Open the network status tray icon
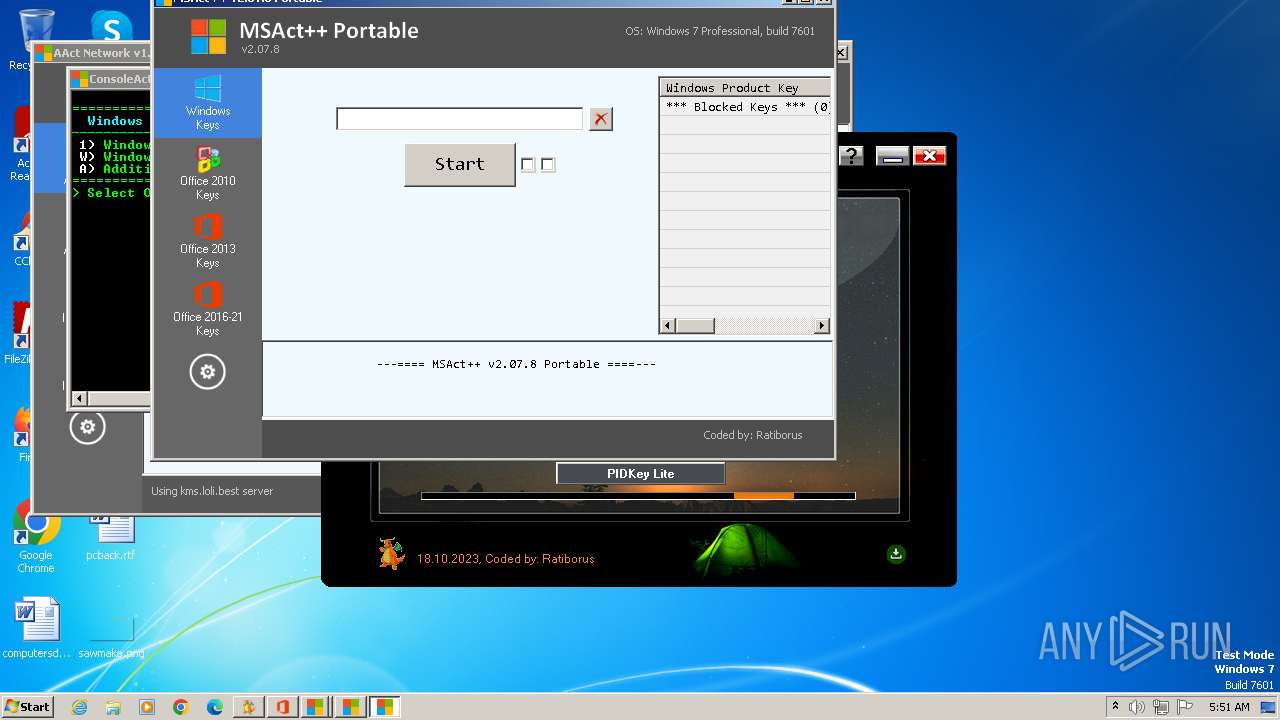1280x720 pixels. (1160, 707)
